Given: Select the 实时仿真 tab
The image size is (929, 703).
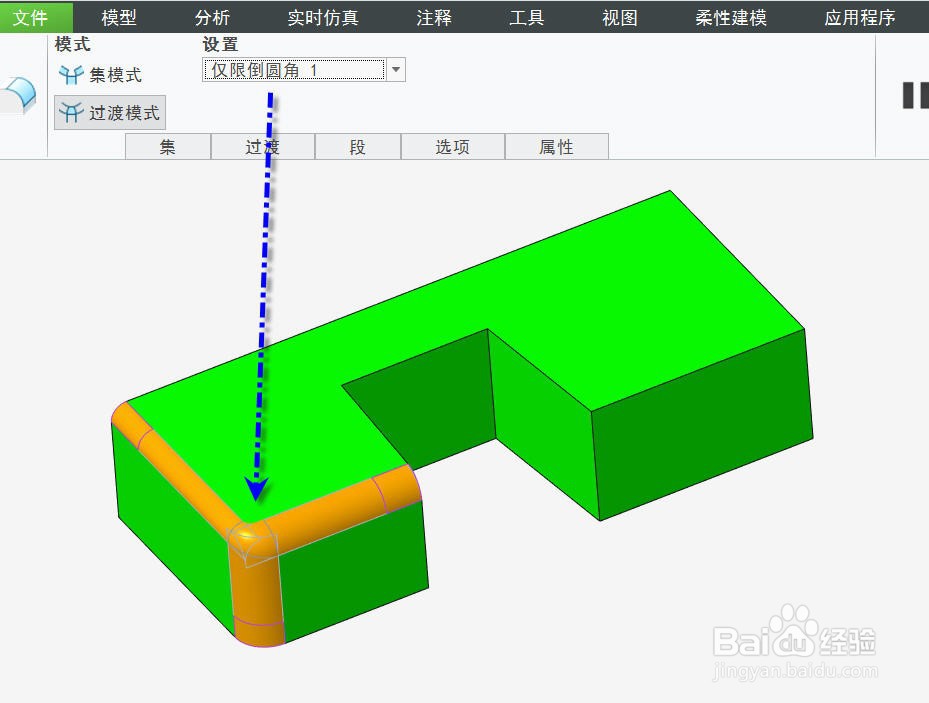Looking at the screenshot, I should tap(323, 17).
